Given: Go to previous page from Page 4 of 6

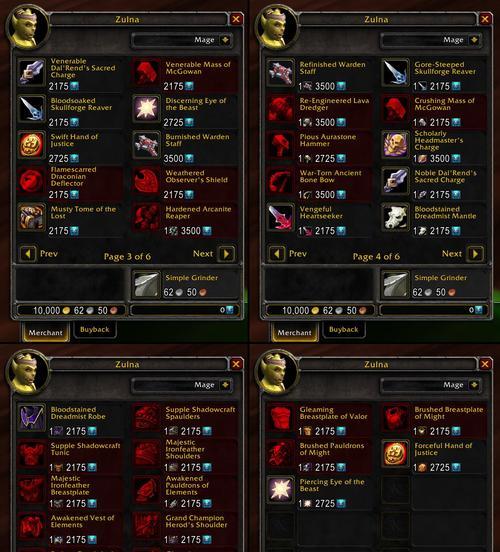Looking at the screenshot, I should coord(277,254).
